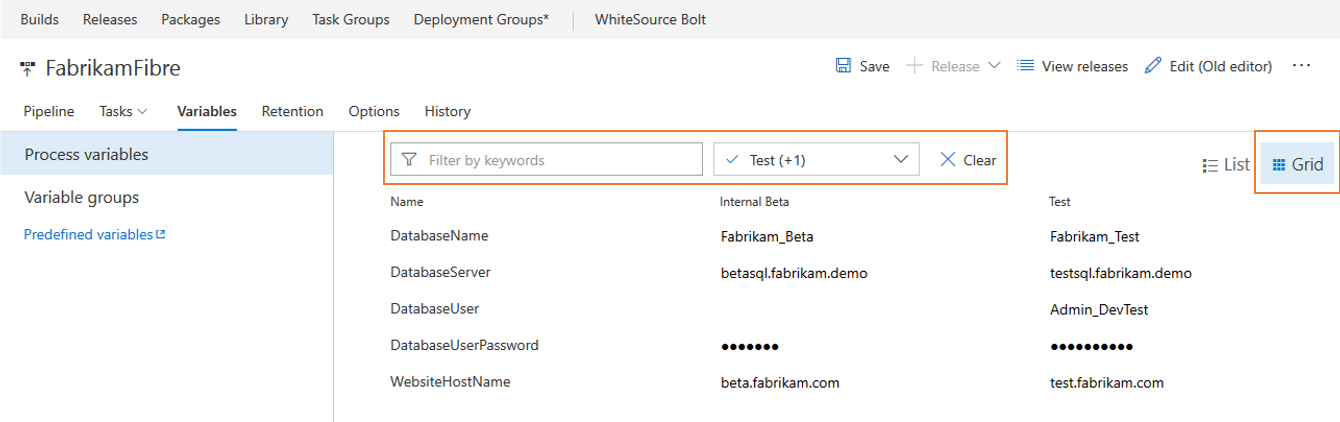Click the pencil icon for Edit (Old editor)
The image size is (1340, 422).
[x=1153, y=66]
